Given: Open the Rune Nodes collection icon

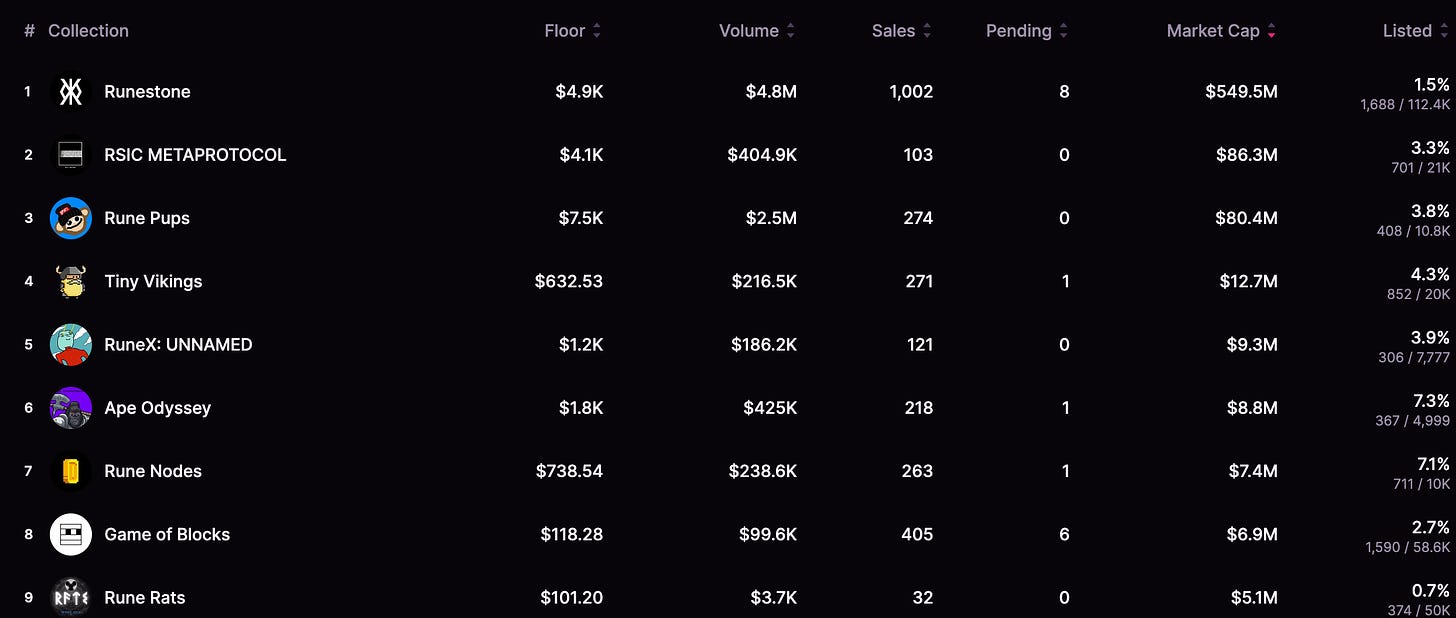Looking at the screenshot, I should pos(71,471).
